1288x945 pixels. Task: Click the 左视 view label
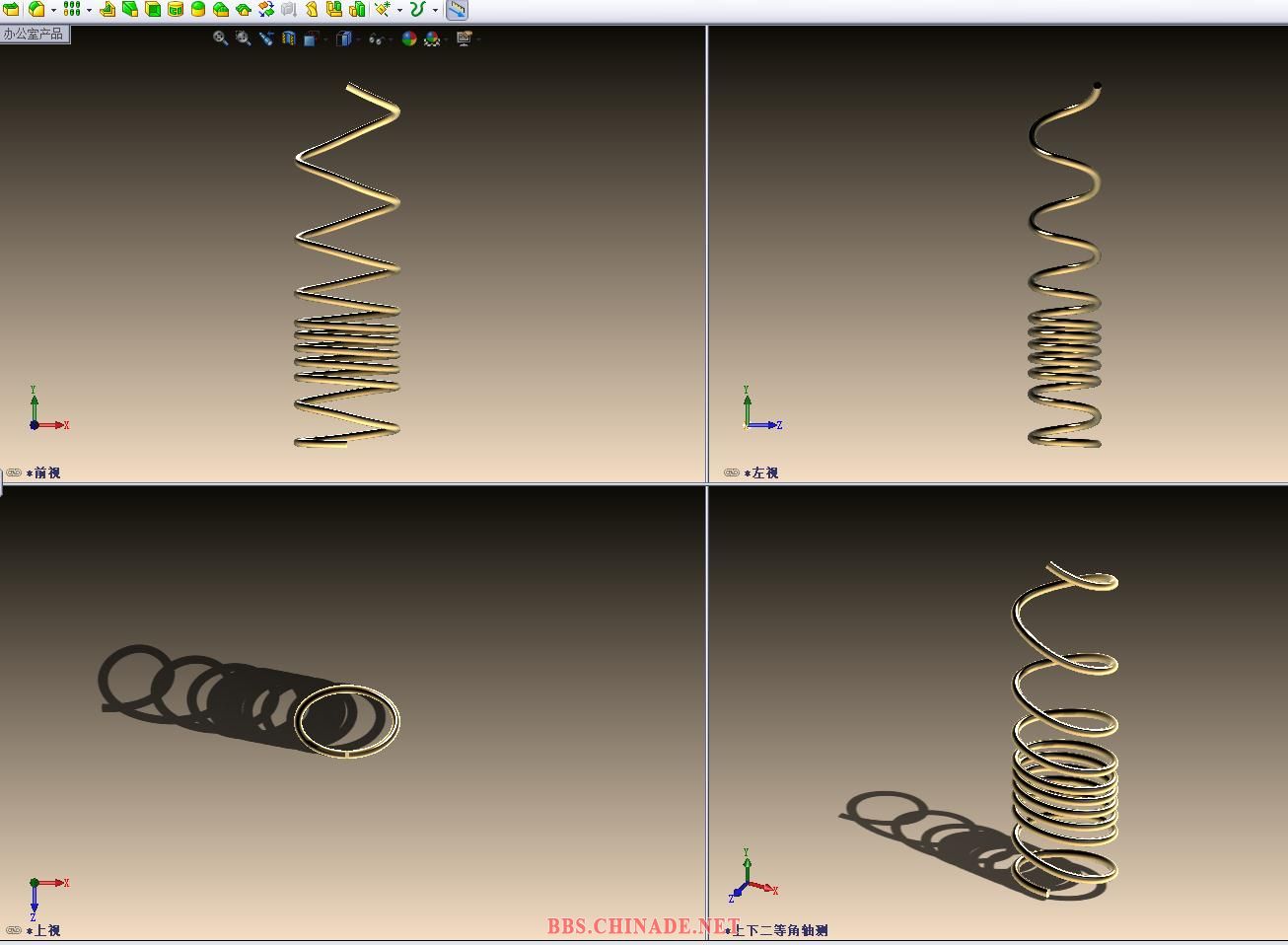click(764, 473)
